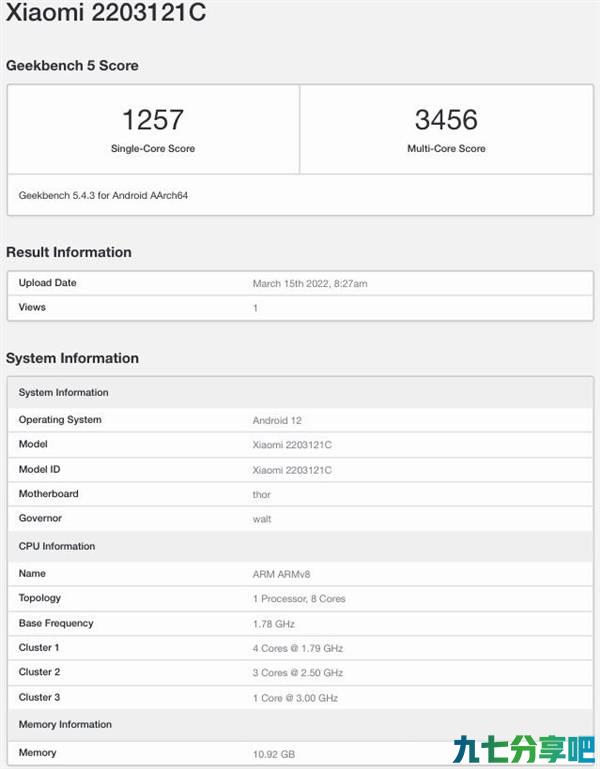Image resolution: width=600 pixels, height=769 pixels.
Task: Click the CPU 'Name' row label
Action: pyautogui.click(x=32, y=573)
